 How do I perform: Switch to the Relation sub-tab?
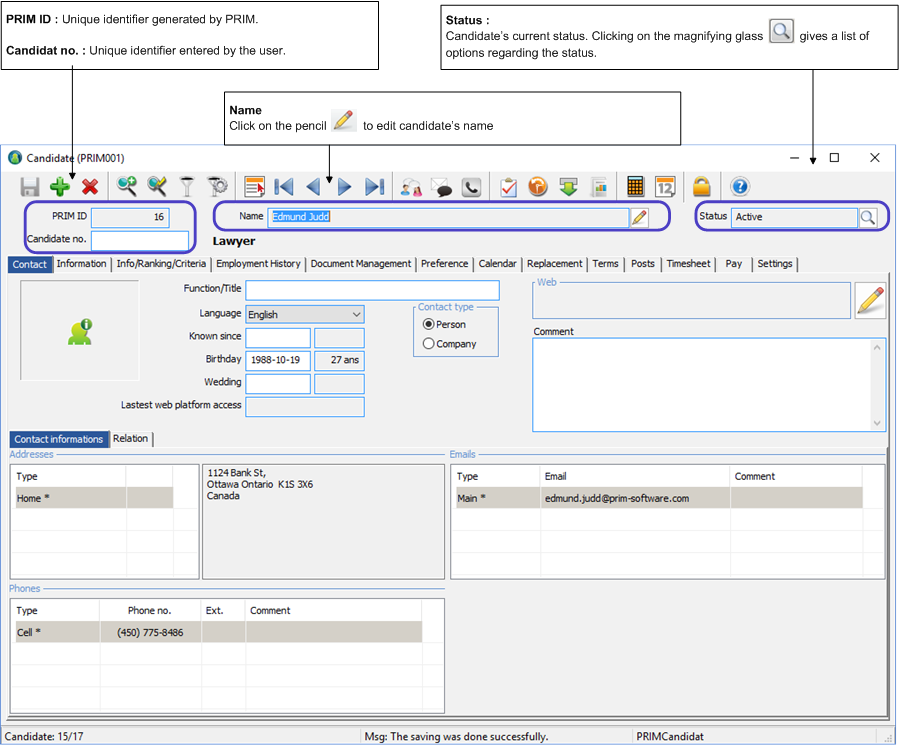pyautogui.click(x=130, y=439)
